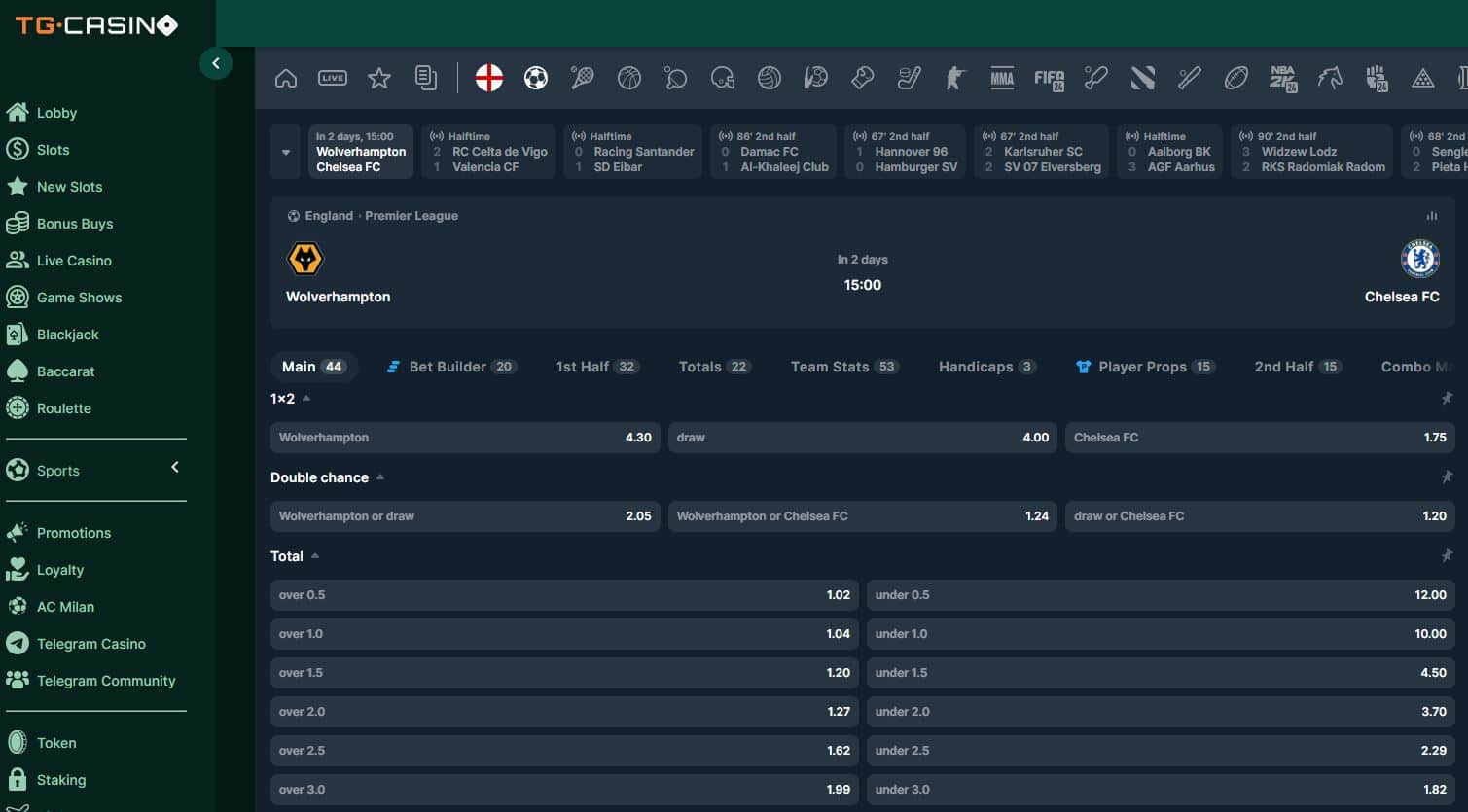
Task: Switch to the Main tab
Action: 313,367
